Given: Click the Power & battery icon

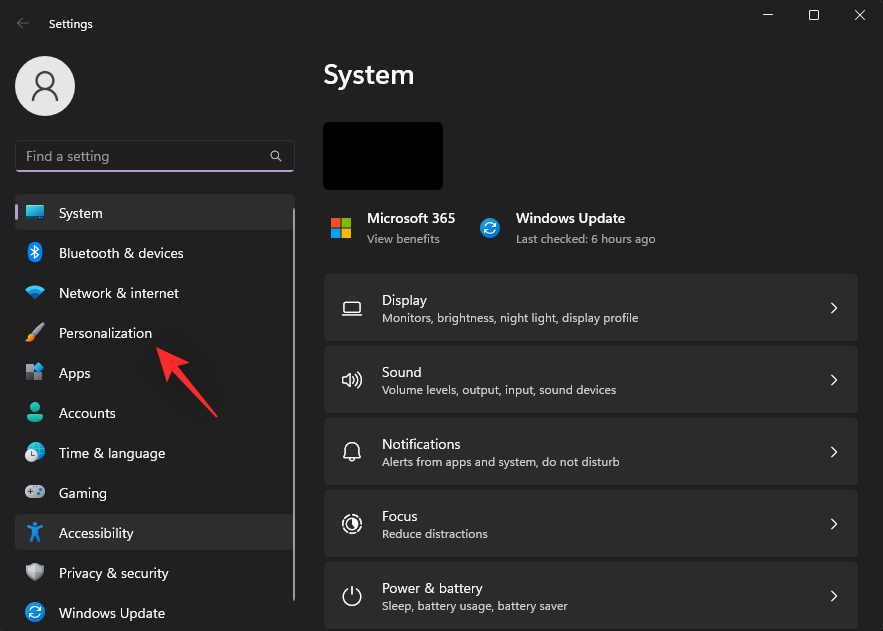Looking at the screenshot, I should pyautogui.click(x=352, y=595).
